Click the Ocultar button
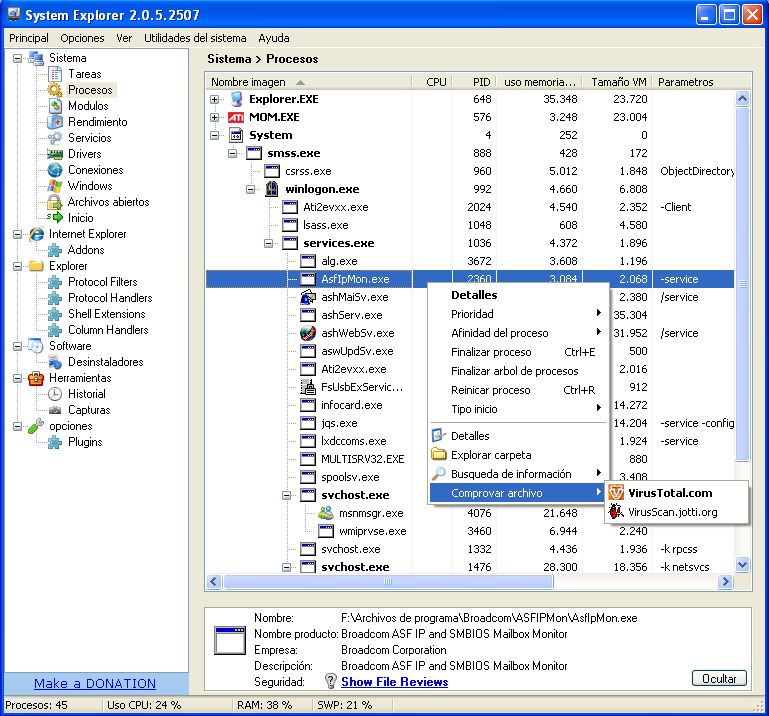The height and width of the screenshot is (716, 769). coord(719,679)
